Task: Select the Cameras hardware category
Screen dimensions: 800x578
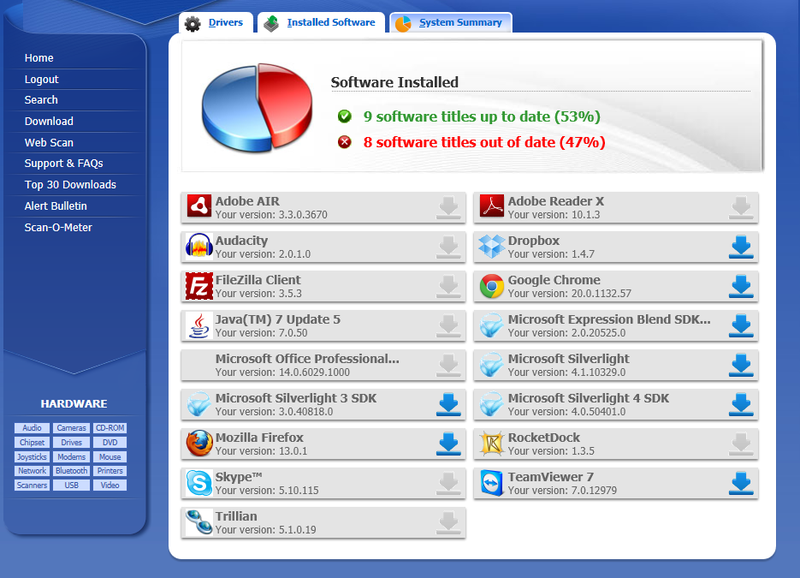Action: (x=71, y=428)
